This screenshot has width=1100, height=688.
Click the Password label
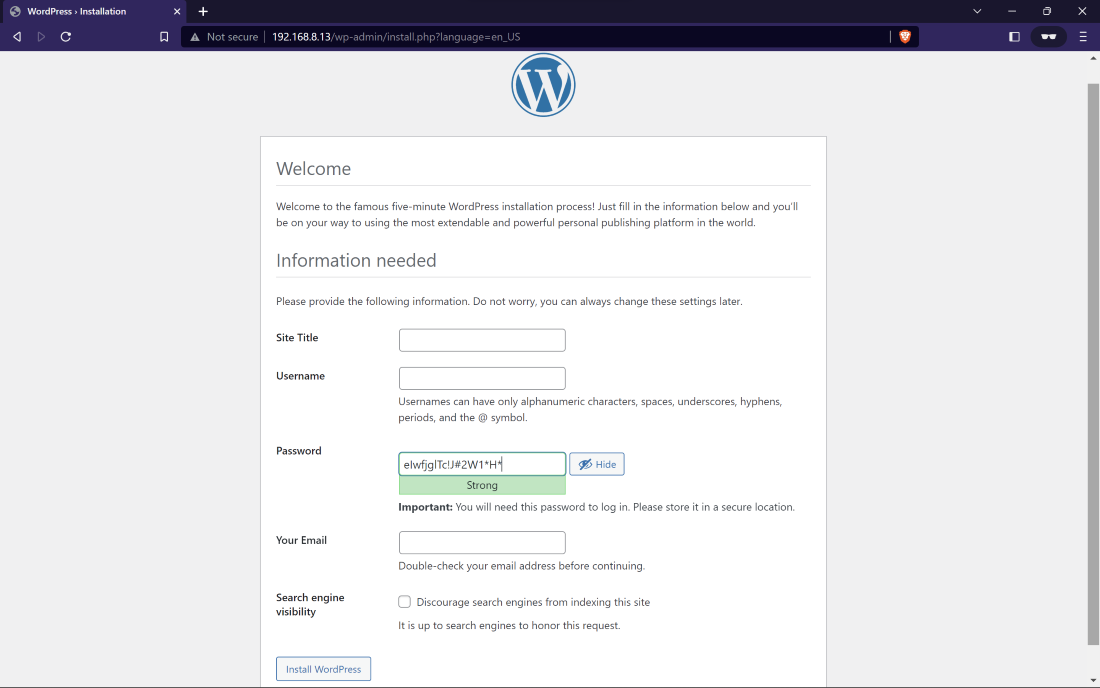click(x=299, y=451)
